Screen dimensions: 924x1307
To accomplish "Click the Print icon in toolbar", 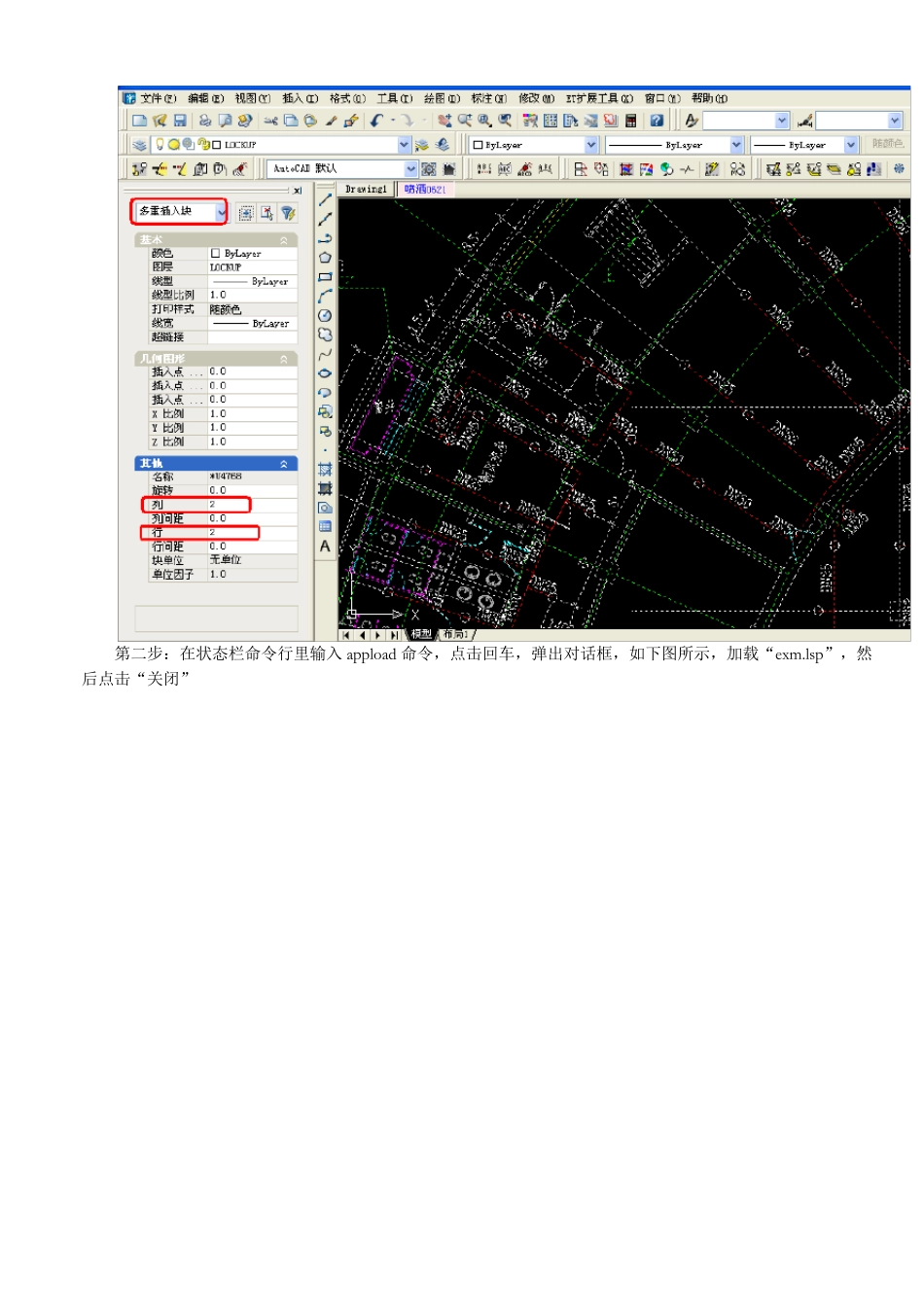I will tap(205, 121).
